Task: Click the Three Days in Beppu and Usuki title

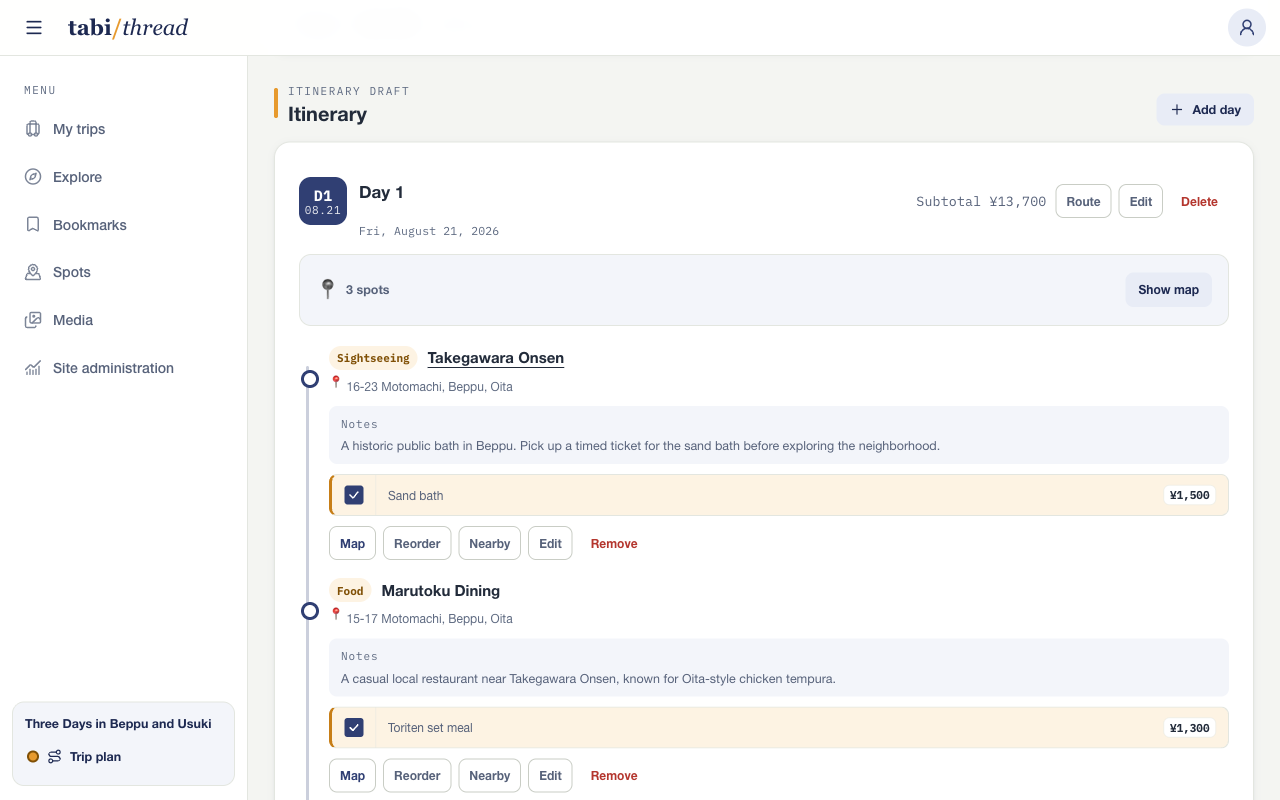Action: pyautogui.click(x=118, y=724)
